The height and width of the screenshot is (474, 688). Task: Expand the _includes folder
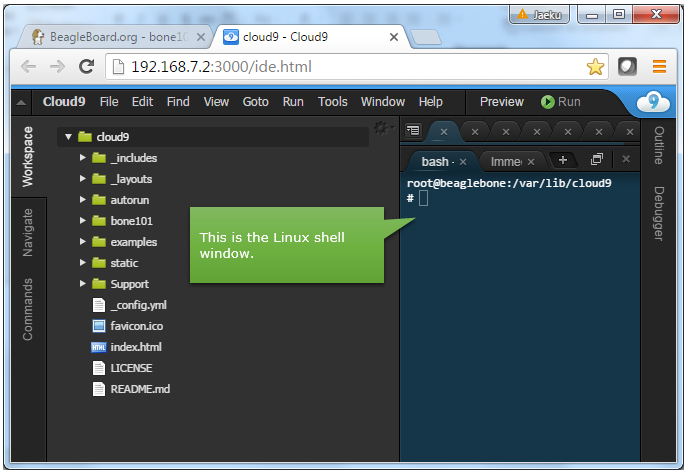point(82,158)
